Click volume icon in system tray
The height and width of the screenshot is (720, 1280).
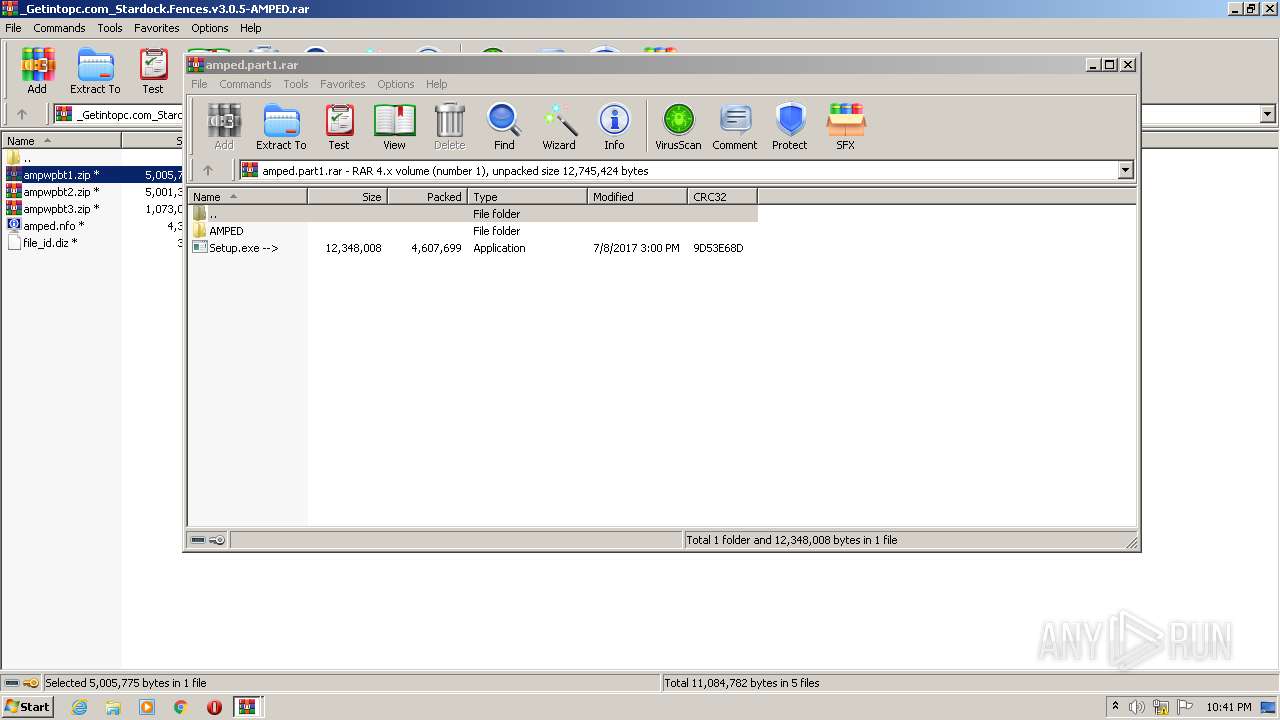[x=1137, y=707]
